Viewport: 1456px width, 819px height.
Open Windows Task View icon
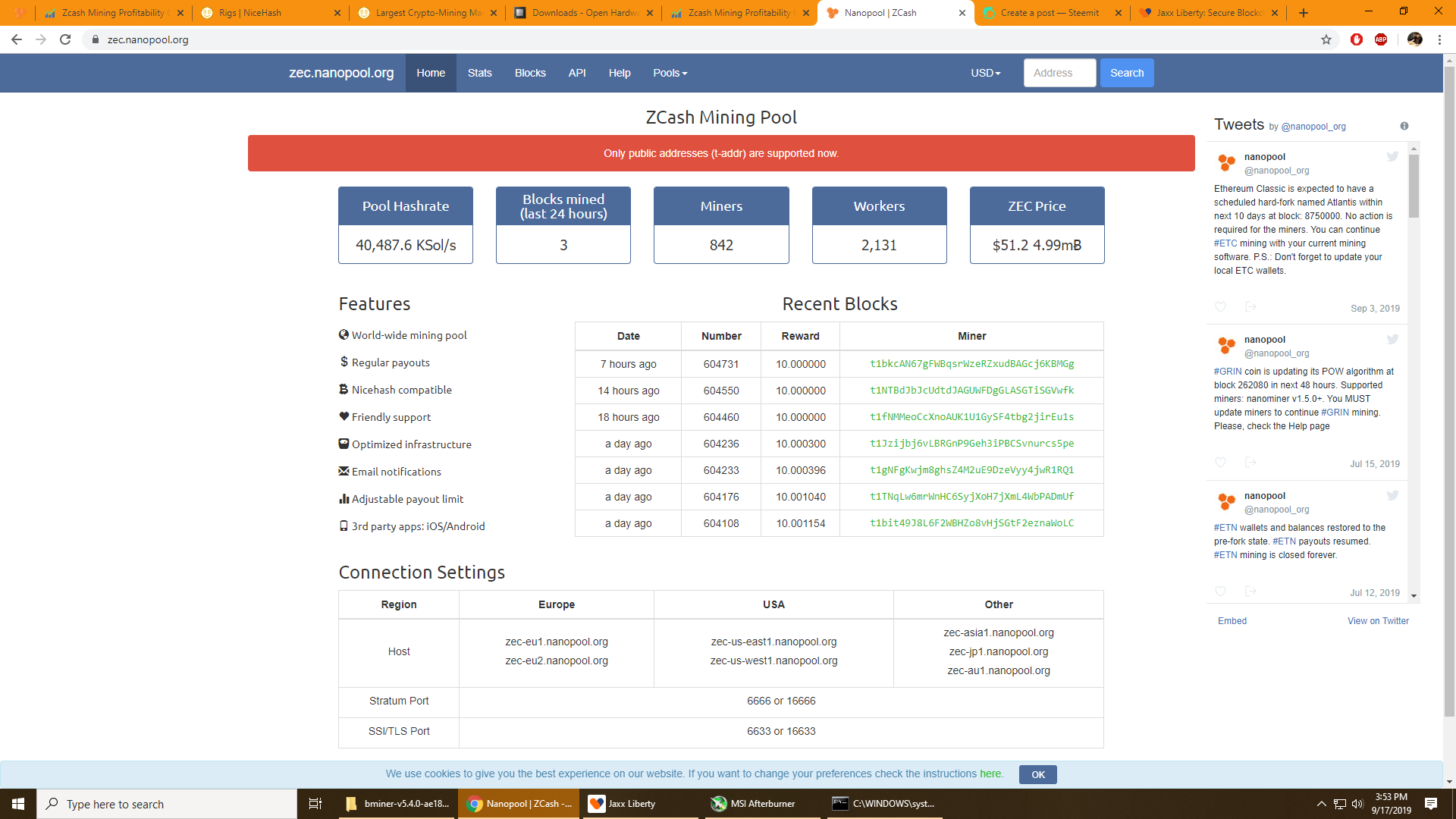tap(315, 804)
